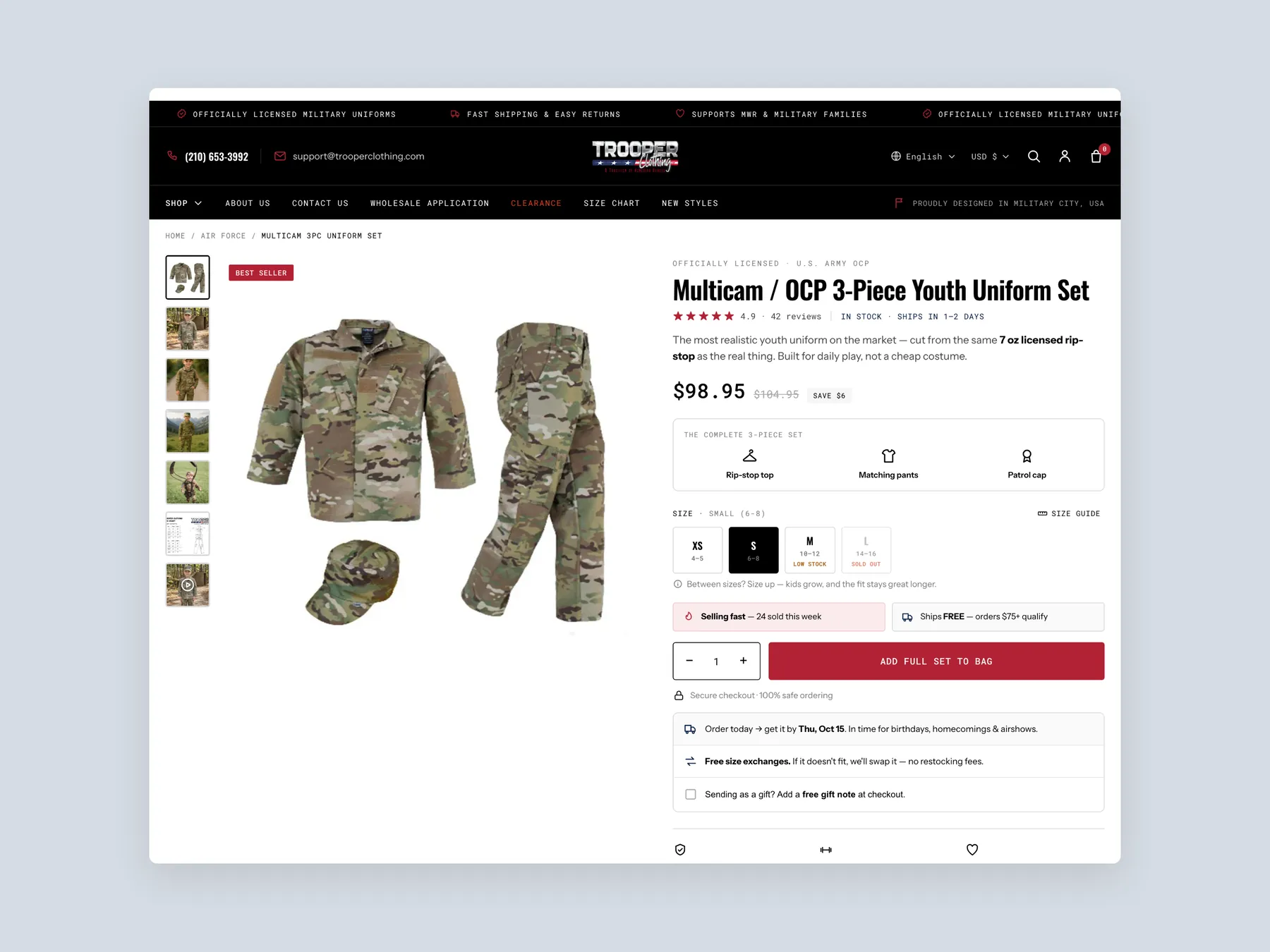This screenshot has width=1270, height=952.
Task: Click the SAVE $6 label
Action: click(x=829, y=396)
